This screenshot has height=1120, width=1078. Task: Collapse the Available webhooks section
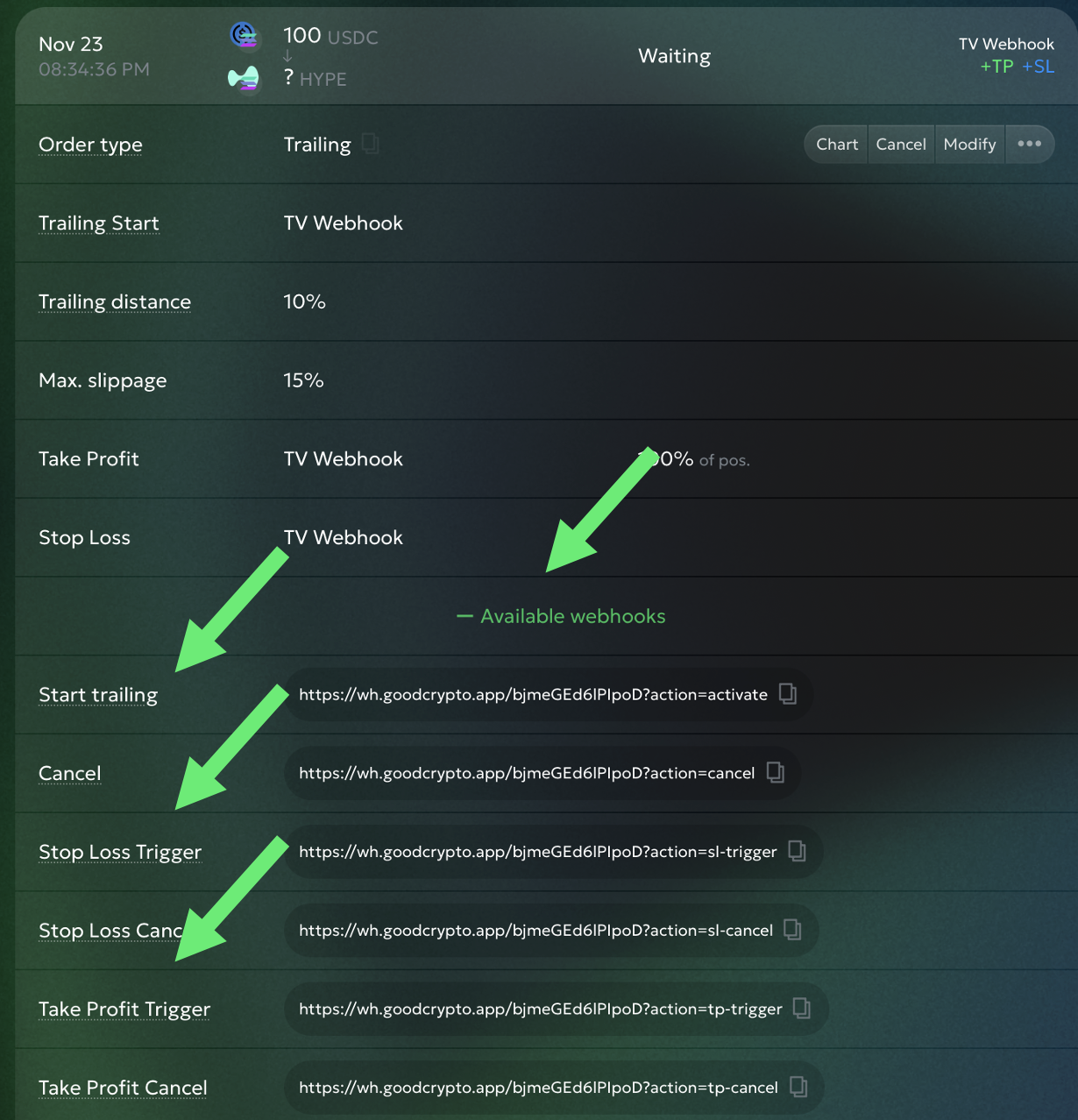pyautogui.click(x=561, y=616)
